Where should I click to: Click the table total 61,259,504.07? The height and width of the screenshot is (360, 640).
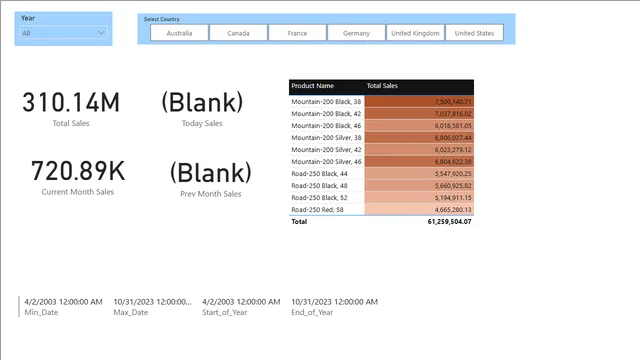(x=449, y=222)
